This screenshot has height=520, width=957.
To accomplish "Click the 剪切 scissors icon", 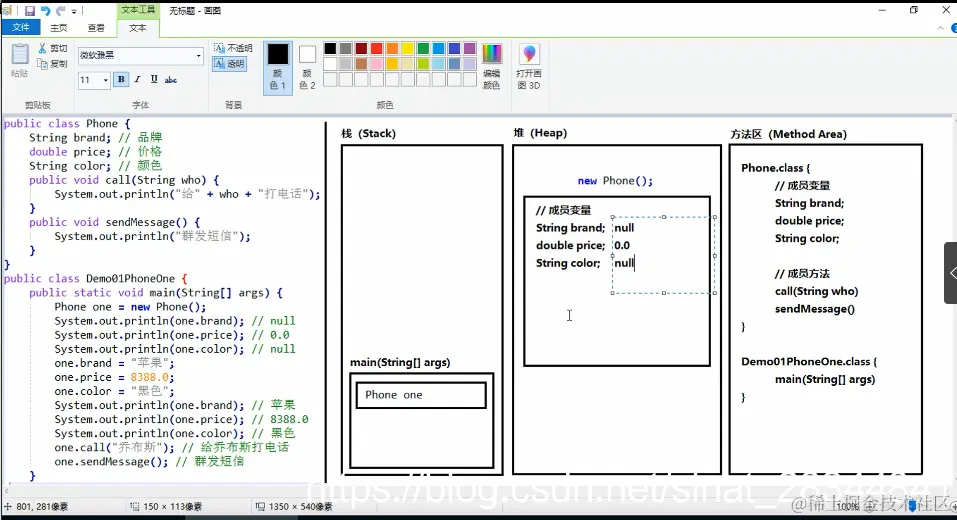I will pyautogui.click(x=42, y=48).
